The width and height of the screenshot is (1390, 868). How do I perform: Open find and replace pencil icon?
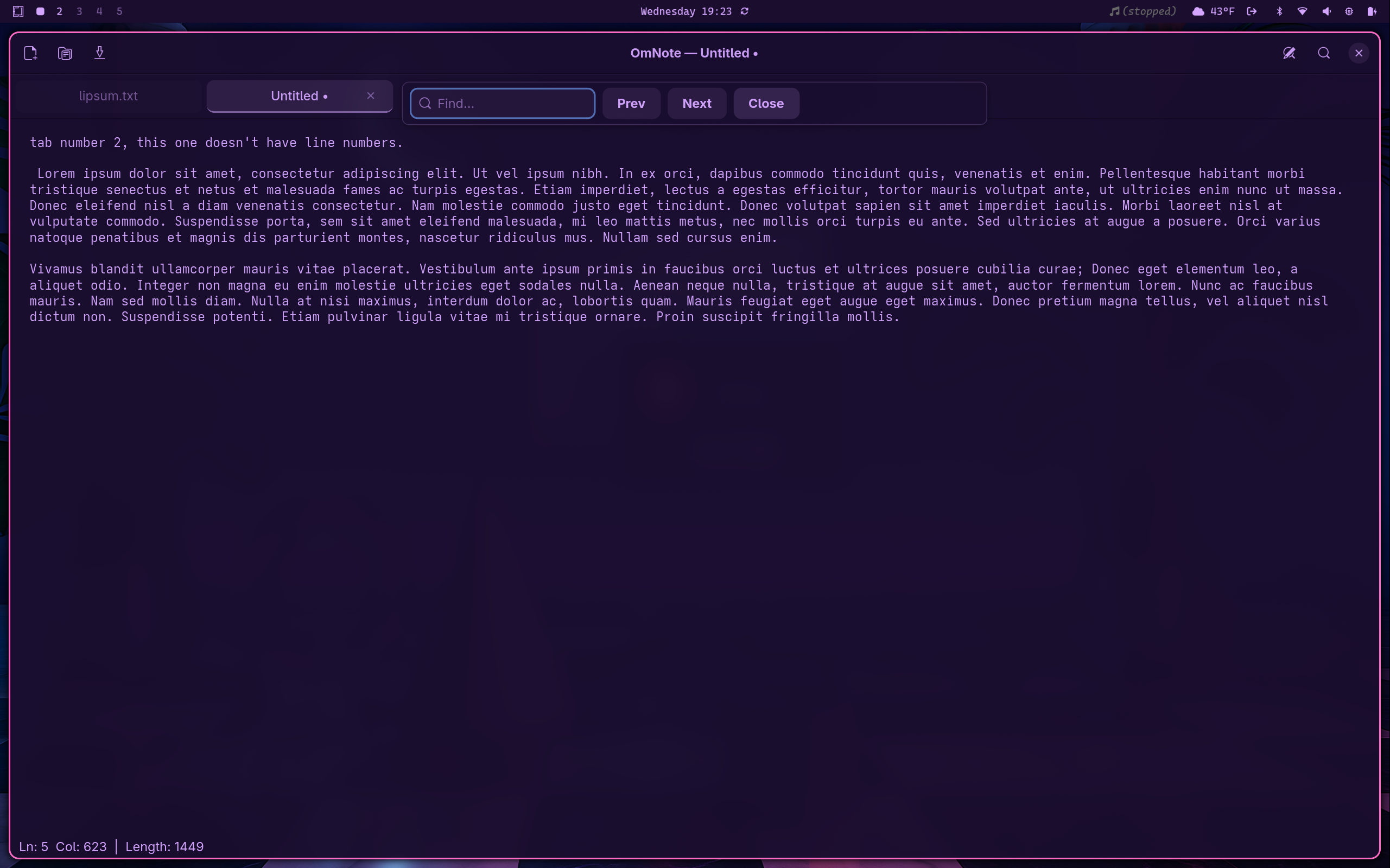1289,53
